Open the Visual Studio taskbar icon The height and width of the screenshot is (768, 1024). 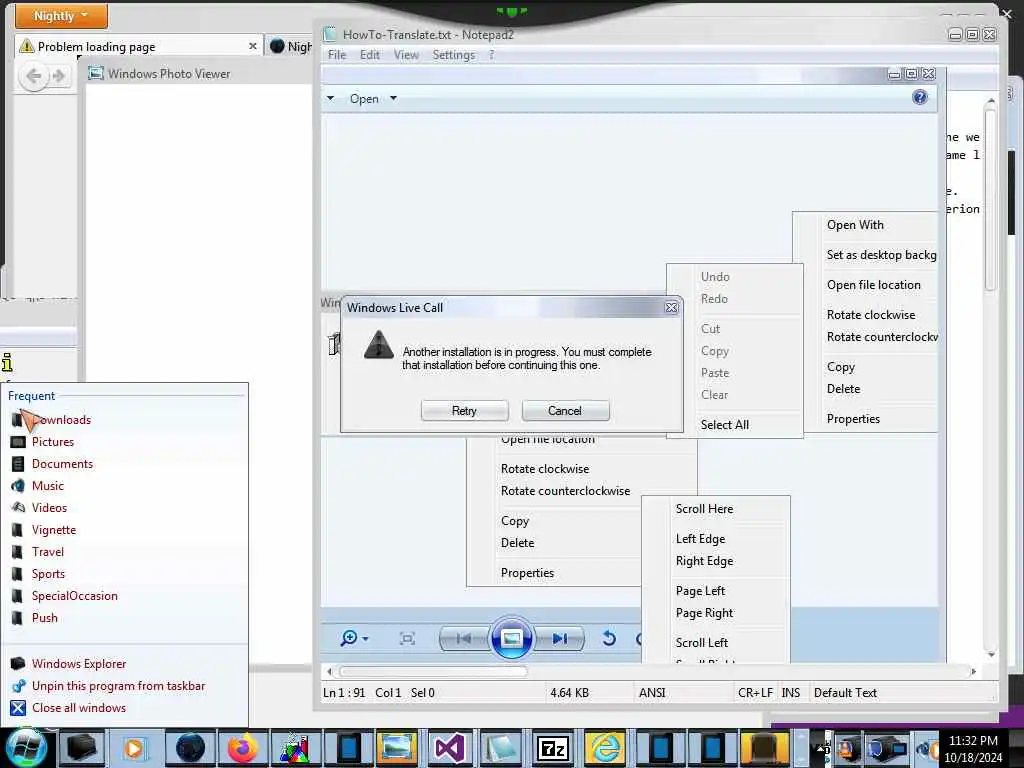coord(449,748)
